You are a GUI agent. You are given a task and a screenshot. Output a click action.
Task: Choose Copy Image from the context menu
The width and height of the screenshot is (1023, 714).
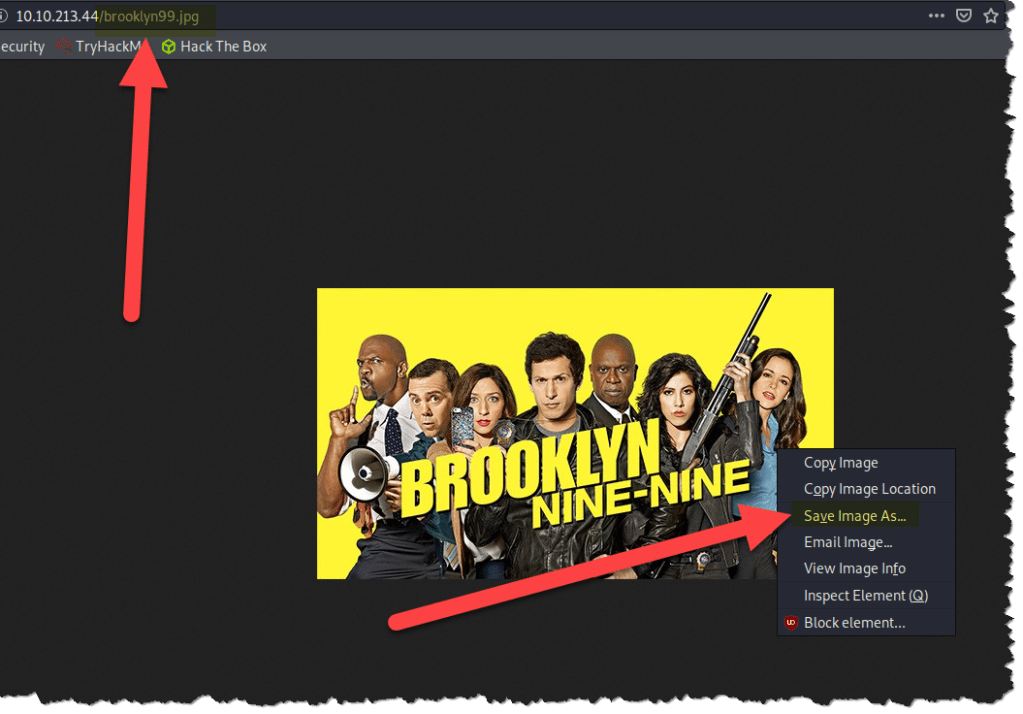(841, 463)
